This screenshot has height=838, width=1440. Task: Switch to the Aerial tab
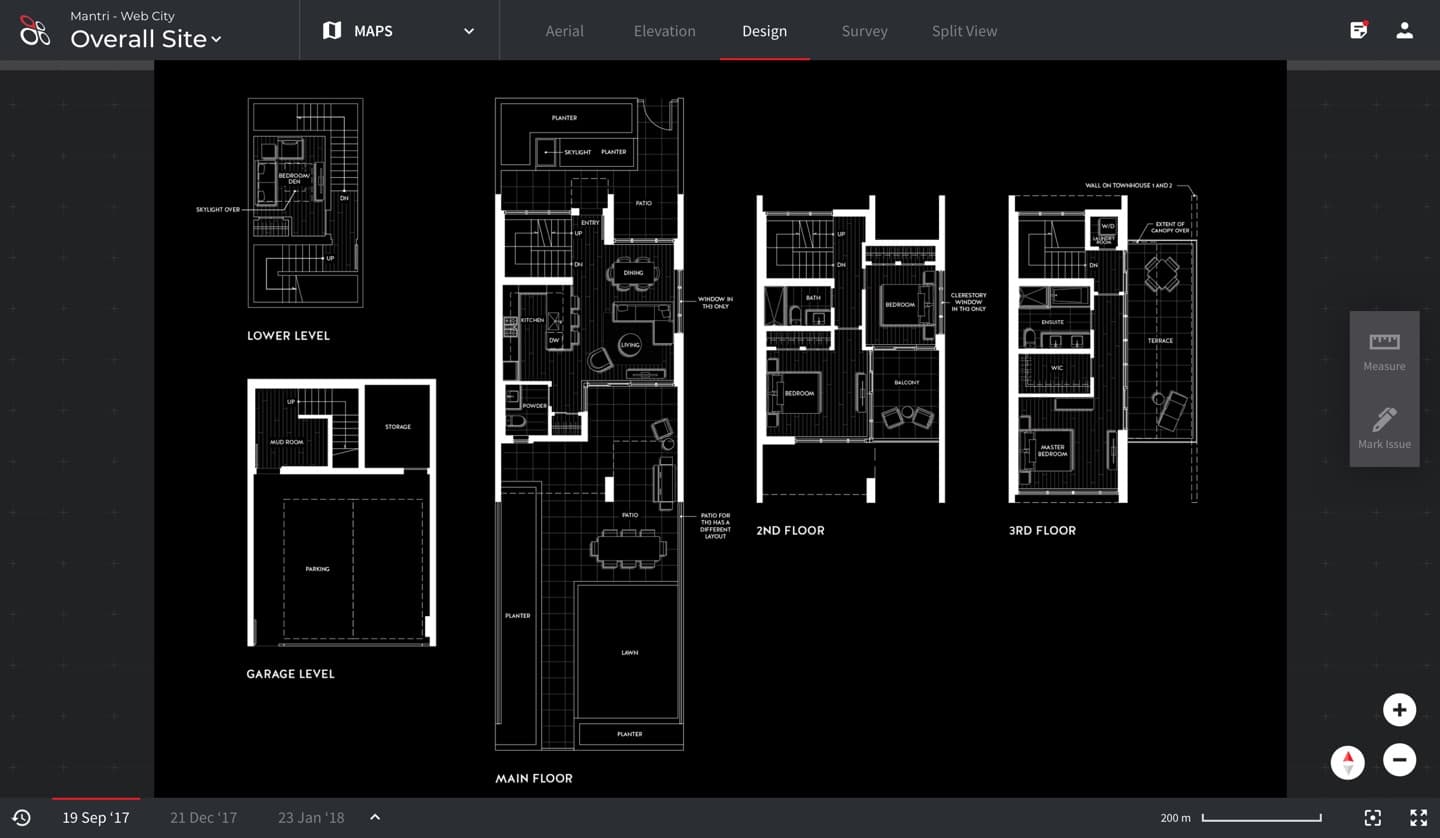tap(565, 31)
